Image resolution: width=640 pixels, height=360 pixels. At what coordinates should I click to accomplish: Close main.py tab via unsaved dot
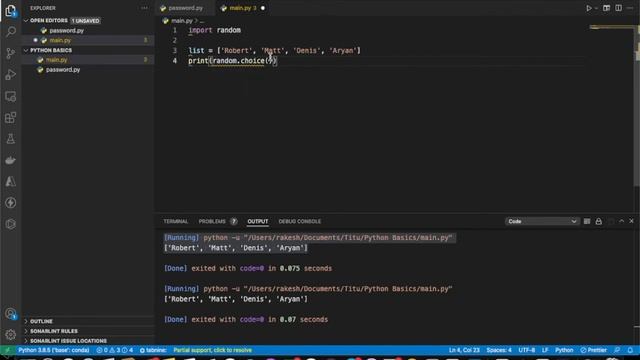coord(263,8)
